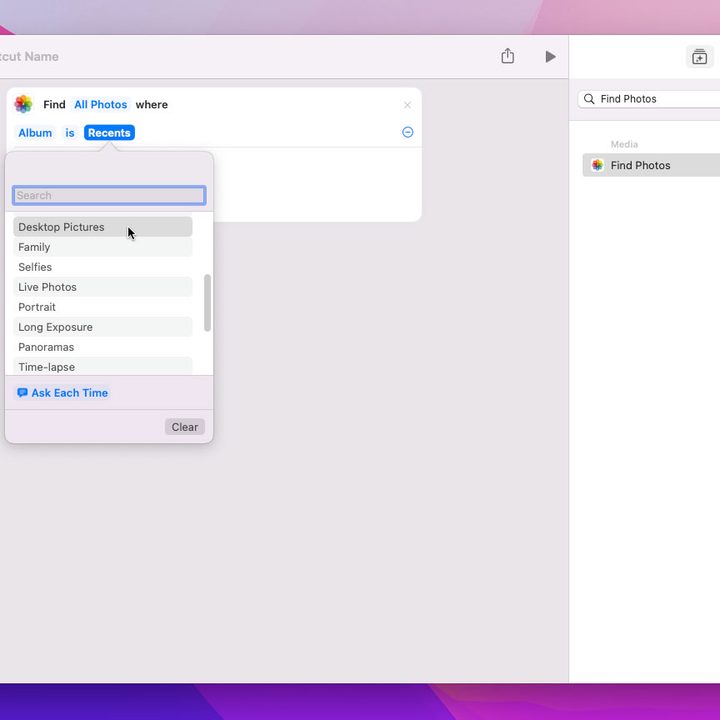720x720 pixels.
Task: Click the Find Photos action search field
Action: click(x=649, y=99)
